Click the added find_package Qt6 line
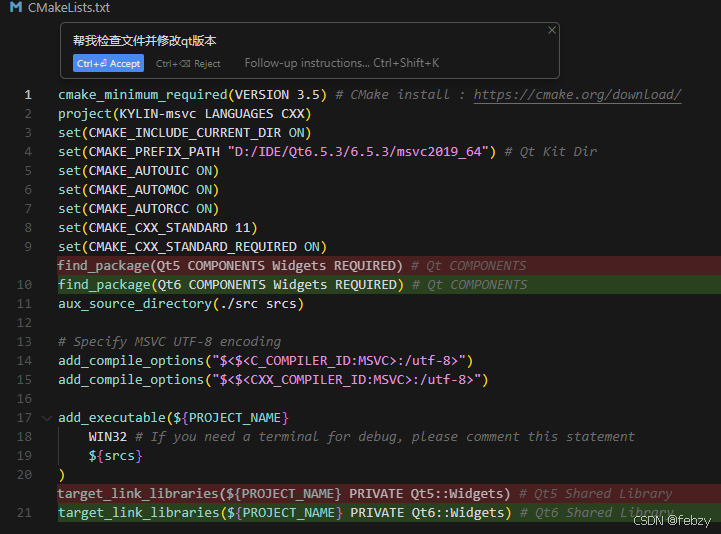 tap(389, 285)
